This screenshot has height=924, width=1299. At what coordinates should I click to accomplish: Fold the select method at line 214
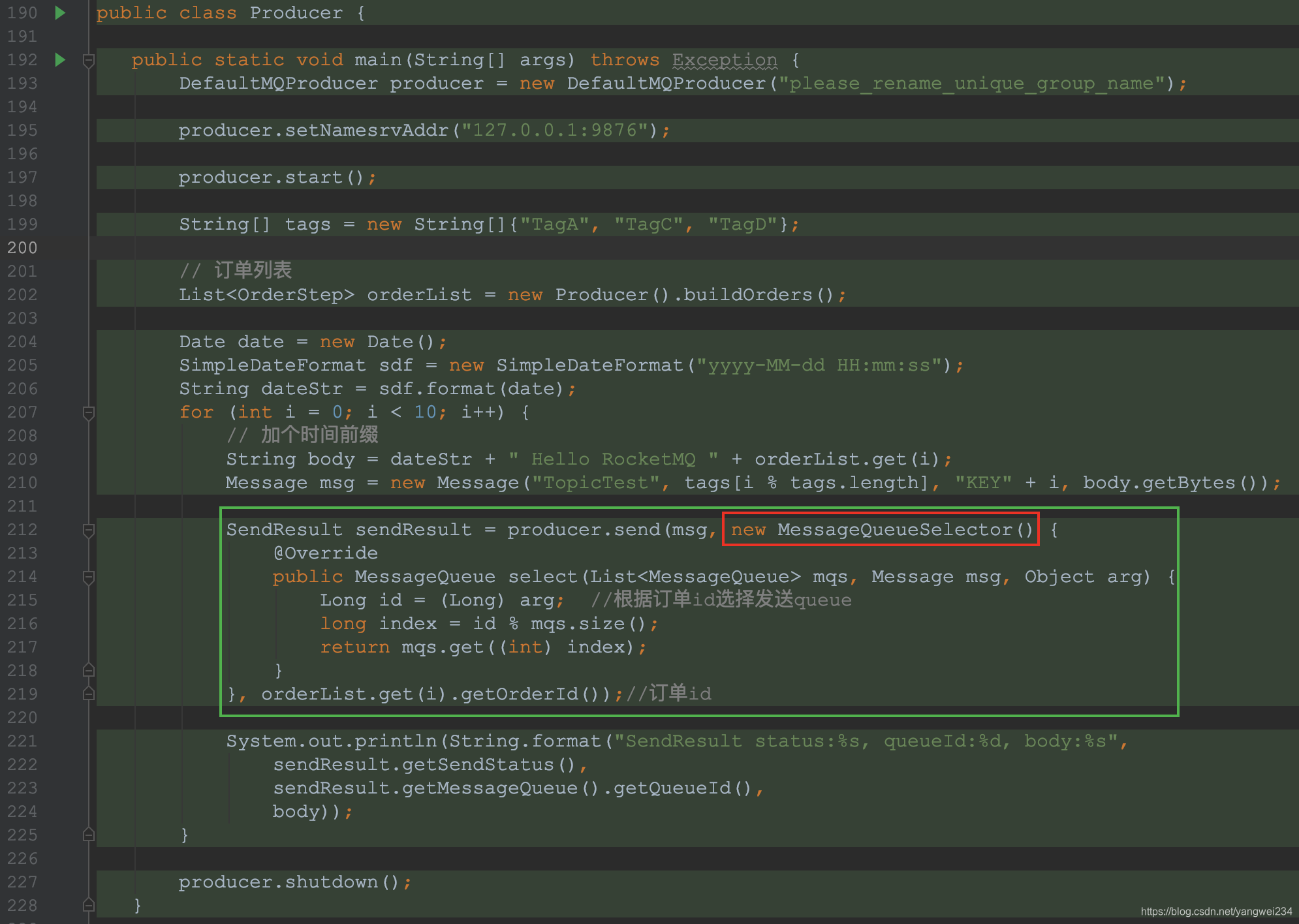[x=89, y=577]
